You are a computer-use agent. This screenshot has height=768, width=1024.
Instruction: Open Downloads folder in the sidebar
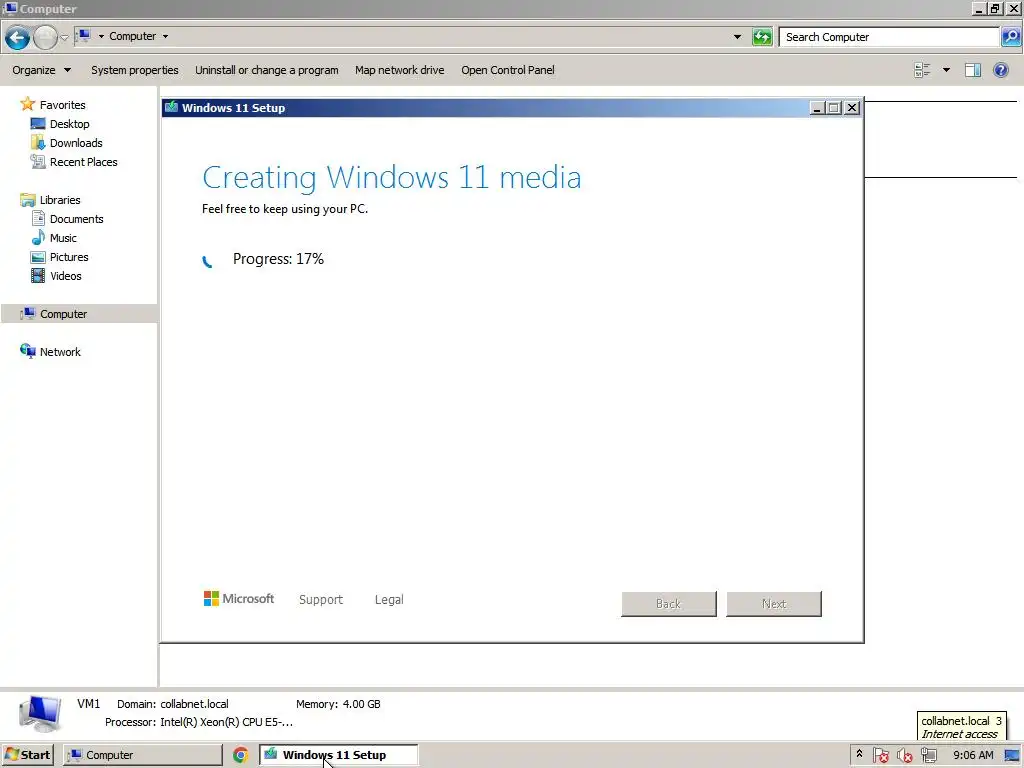point(76,142)
